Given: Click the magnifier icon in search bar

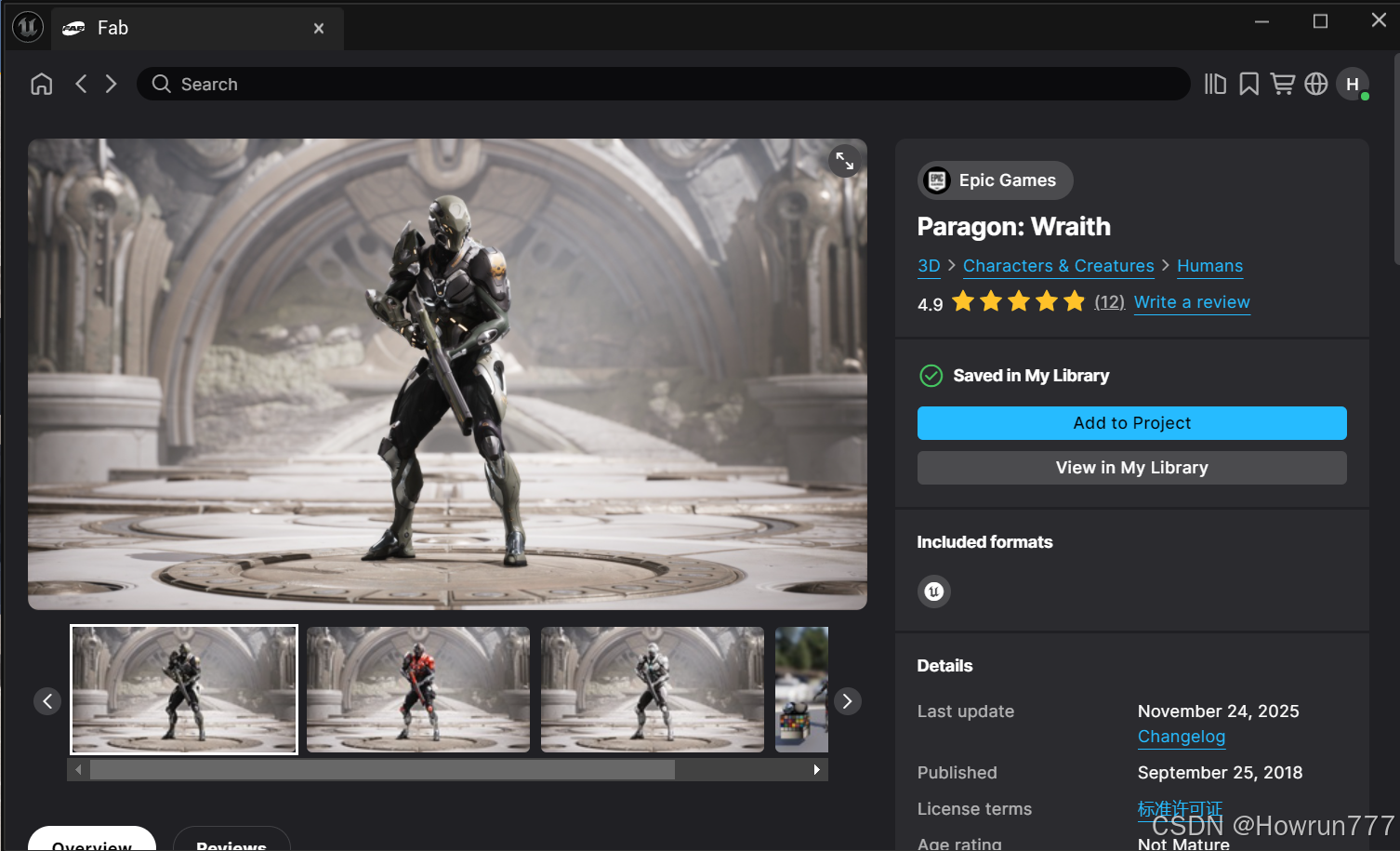Looking at the screenshot, I should (x=162, y=85).
